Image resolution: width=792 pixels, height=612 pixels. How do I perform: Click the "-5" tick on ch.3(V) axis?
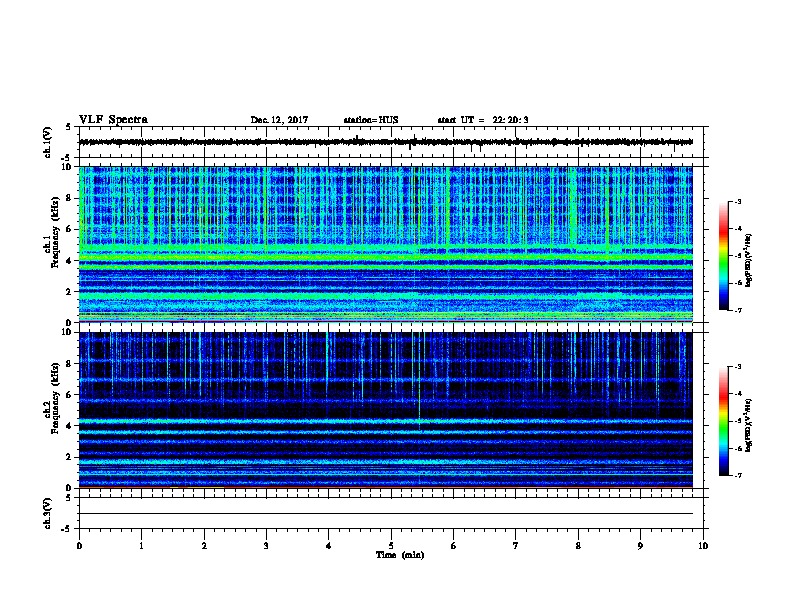[66, 529]
